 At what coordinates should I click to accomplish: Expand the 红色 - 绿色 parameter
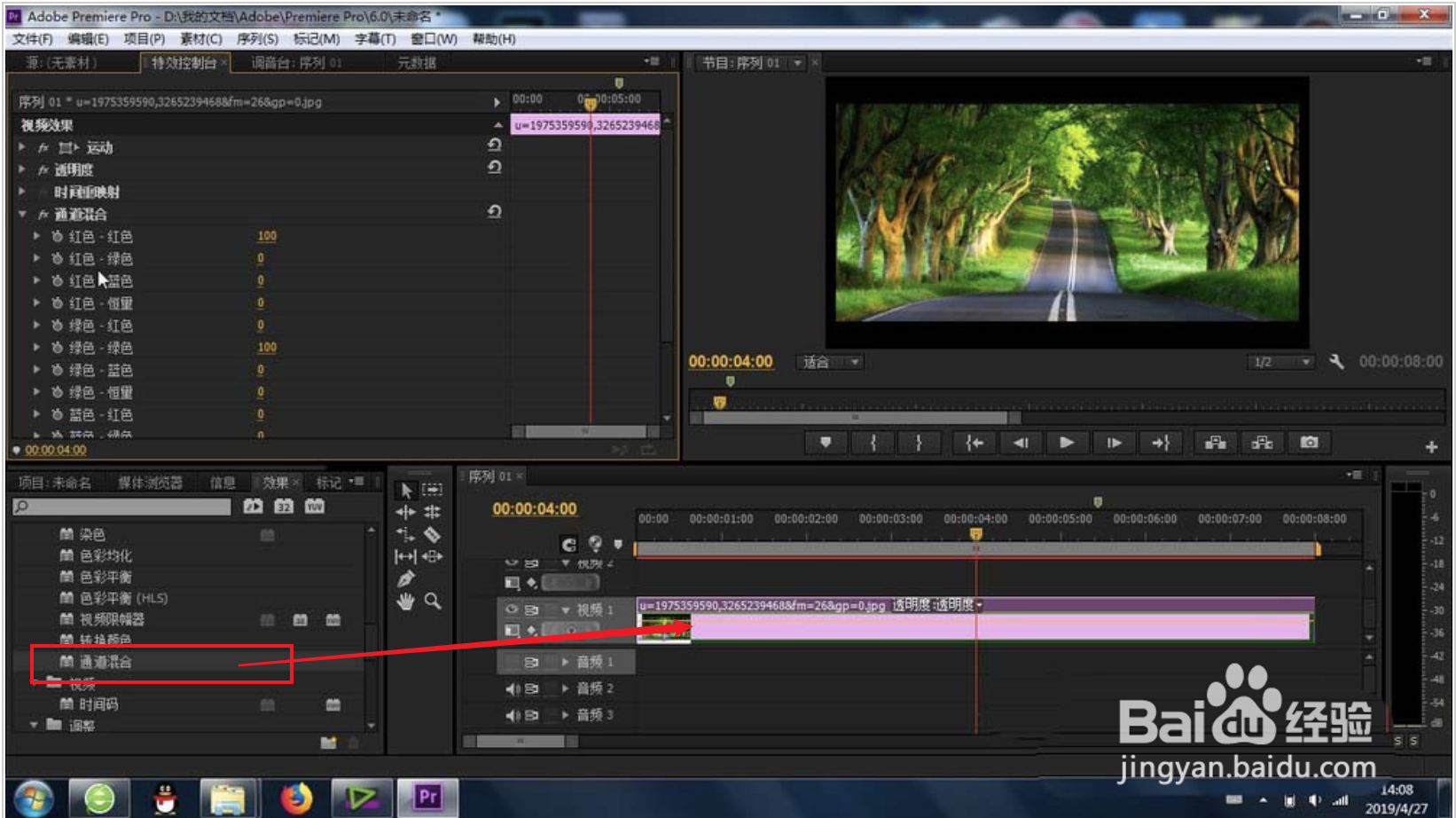(x=36, y=258)
